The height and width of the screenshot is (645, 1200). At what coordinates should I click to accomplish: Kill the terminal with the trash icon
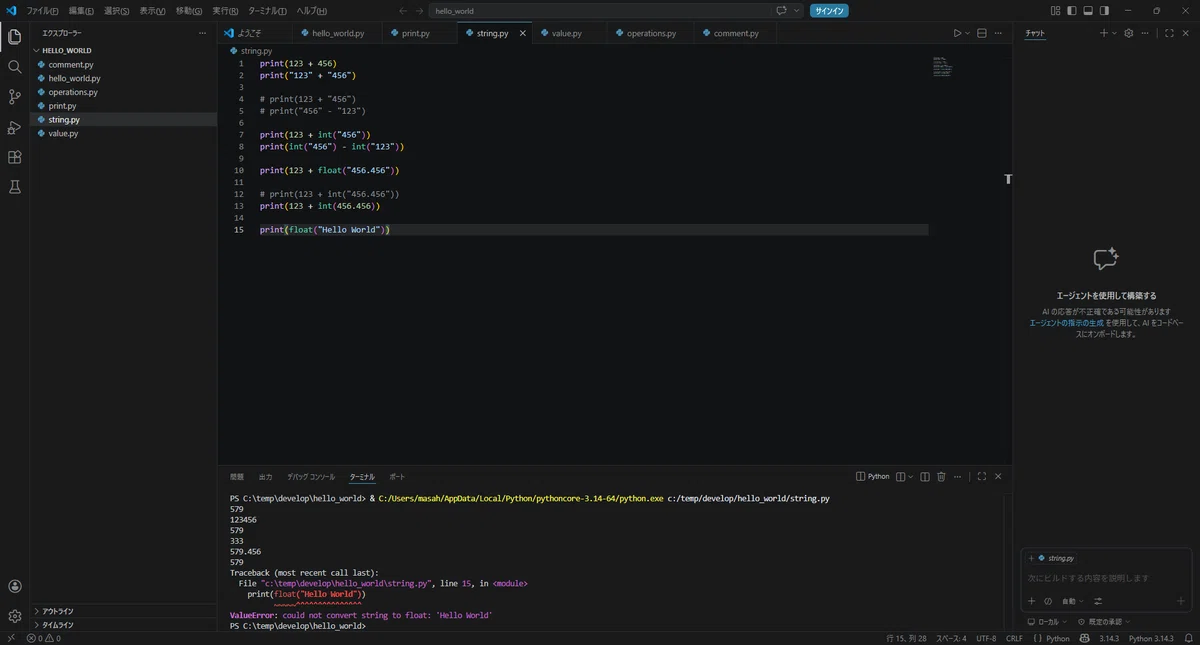pyautogui.click(x=941, y=477)
